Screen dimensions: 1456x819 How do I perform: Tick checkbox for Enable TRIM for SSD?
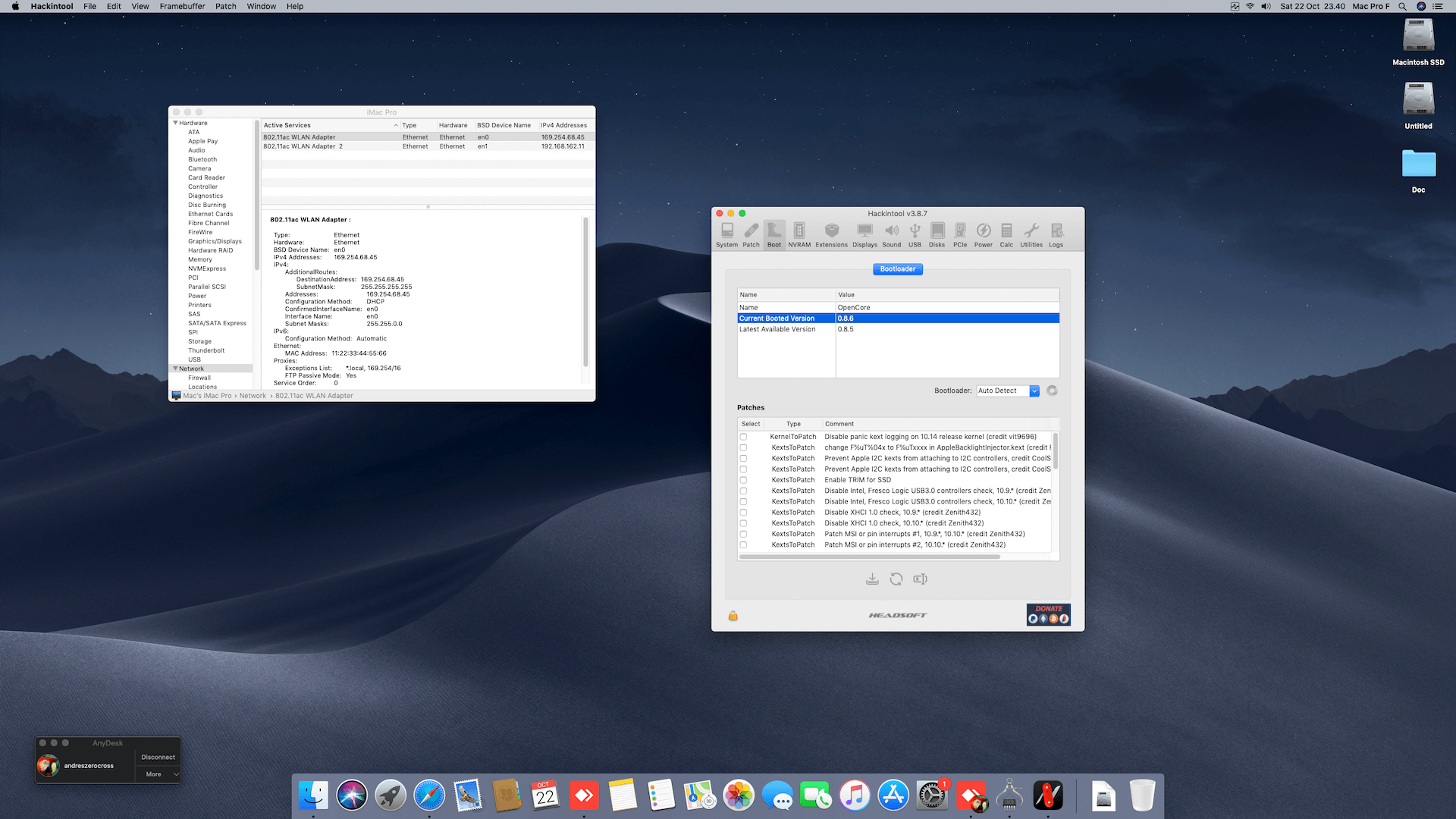tap(743, 480)
